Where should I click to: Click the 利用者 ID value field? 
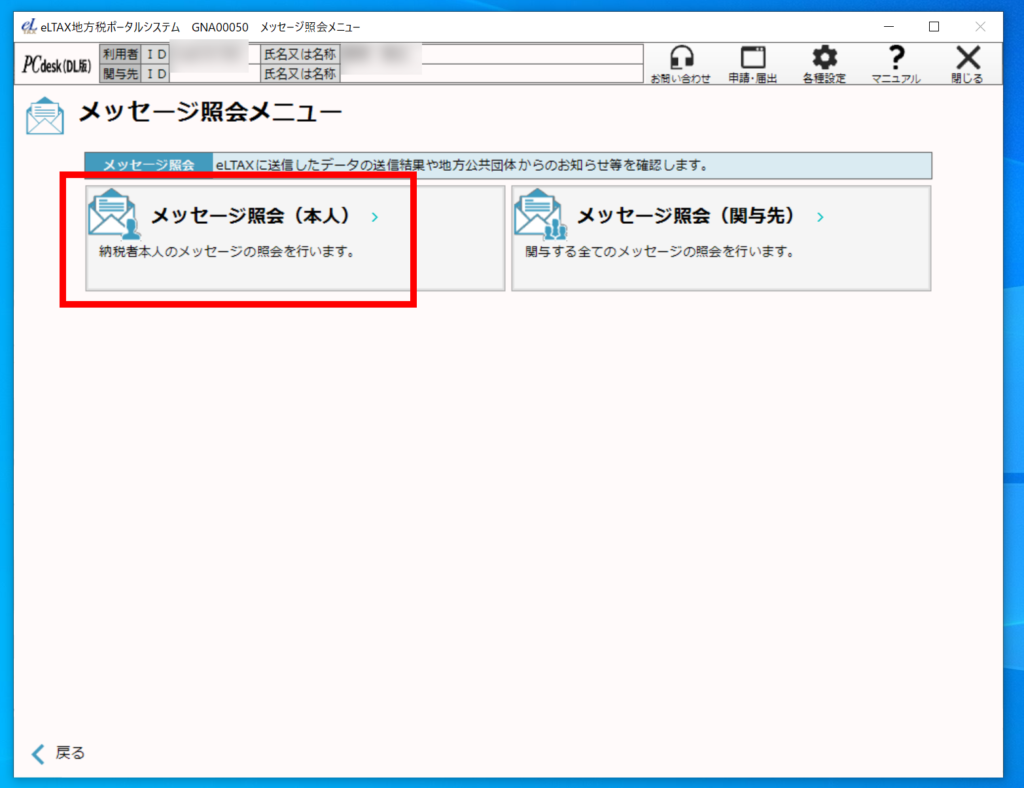(214, 54)
